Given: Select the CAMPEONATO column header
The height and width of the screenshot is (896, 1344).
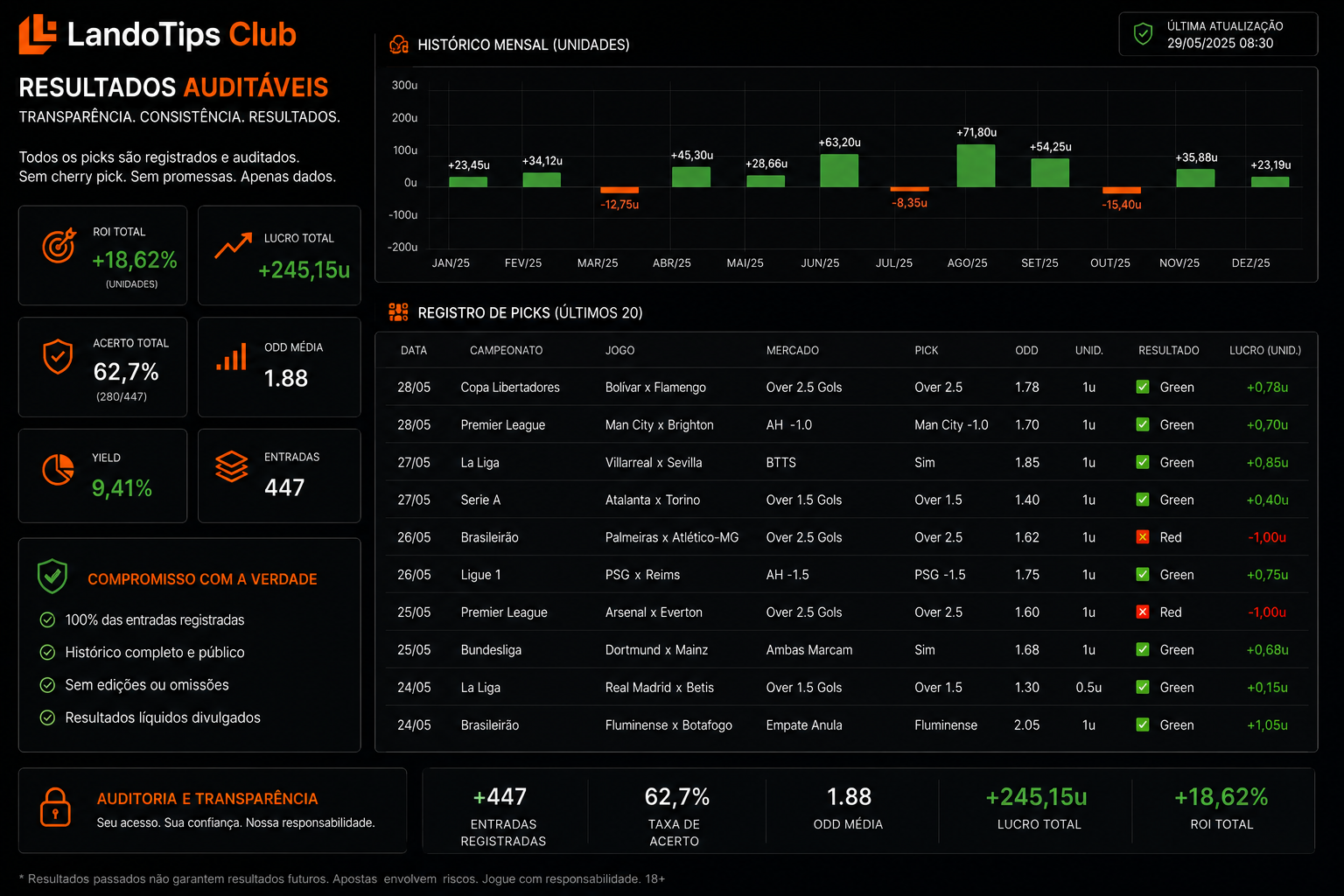Looking at the screenshot, I should [x=506, y=350].
